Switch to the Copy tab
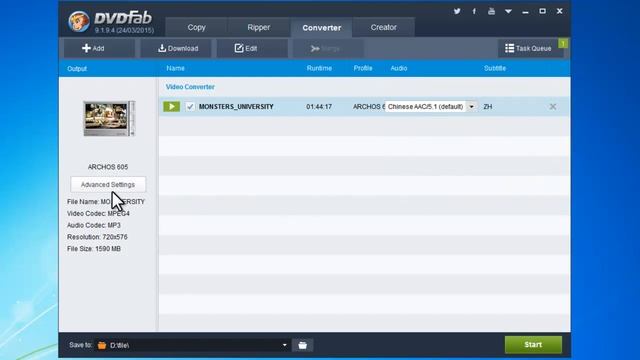Screen dimensions: 640x360 click(196, 27)
